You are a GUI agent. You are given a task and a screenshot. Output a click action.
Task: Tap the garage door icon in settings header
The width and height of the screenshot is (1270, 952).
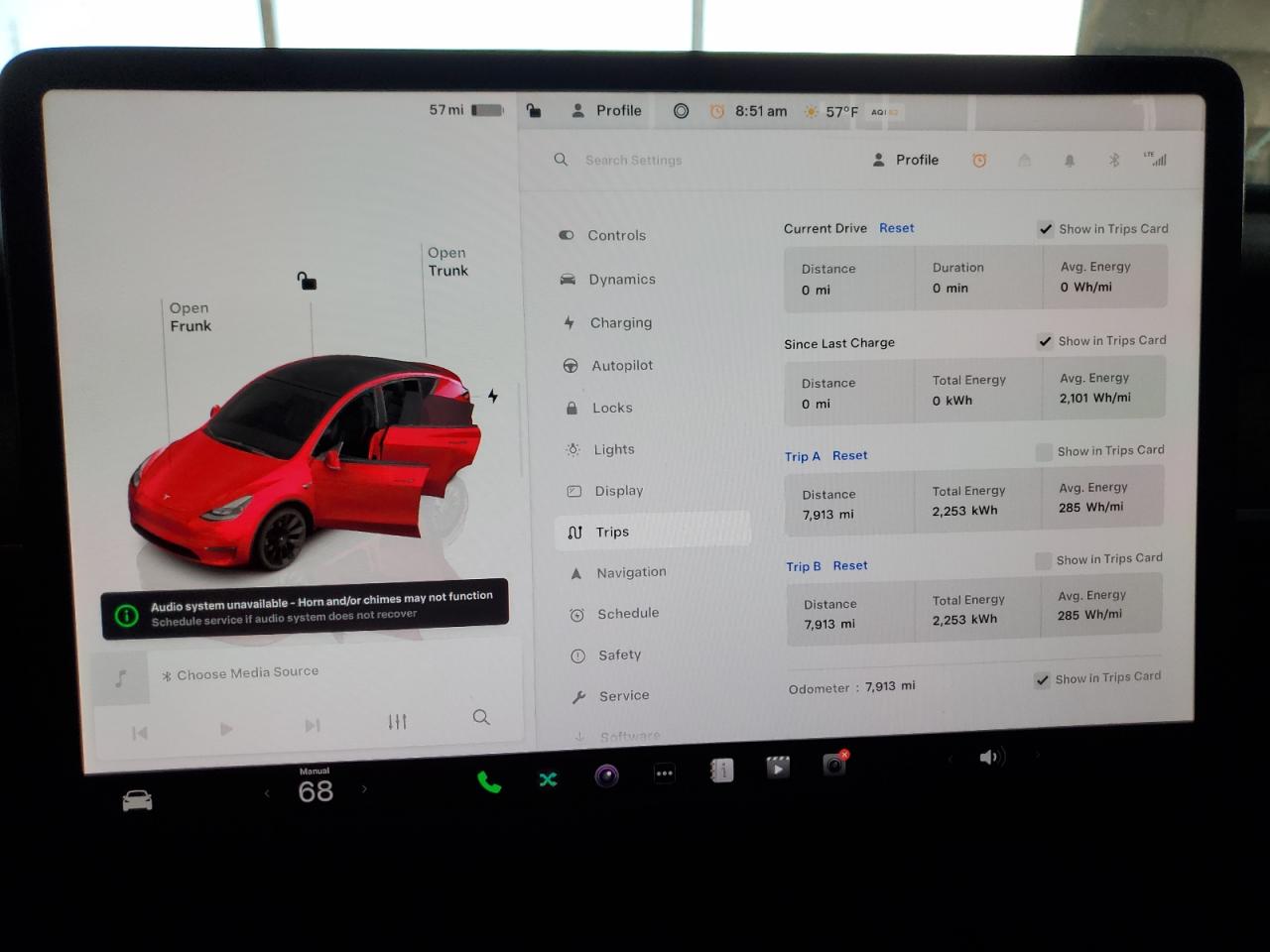pos(1025,160)
